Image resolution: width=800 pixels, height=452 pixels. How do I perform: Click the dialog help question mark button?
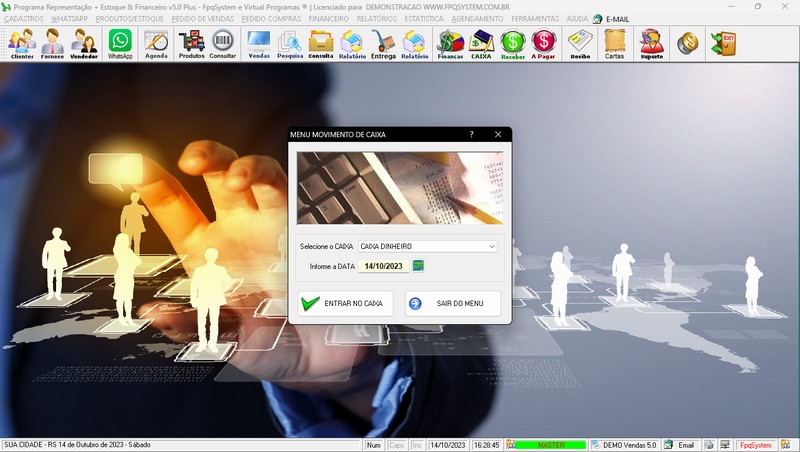(471, 134)
